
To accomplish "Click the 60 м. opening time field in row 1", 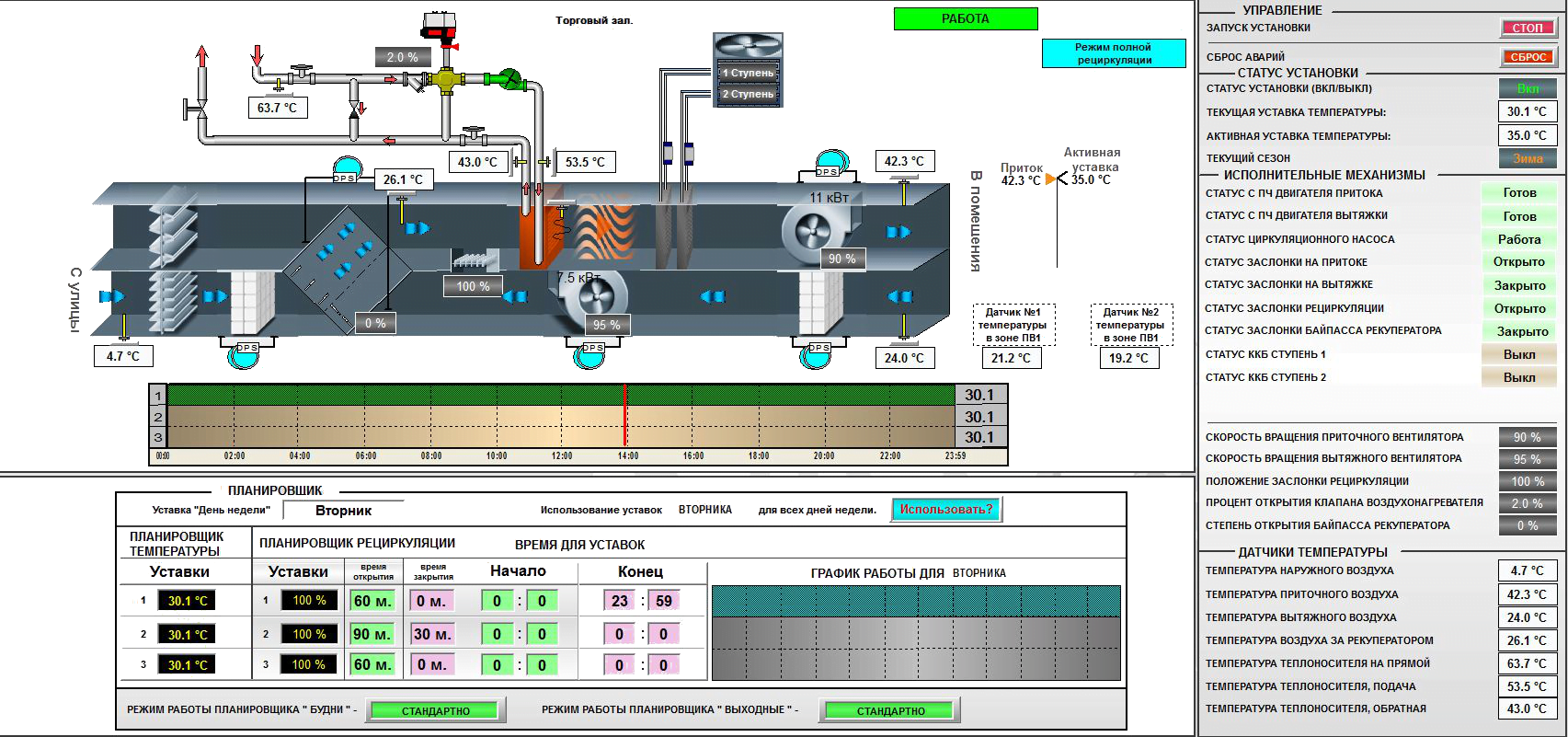I will (x=372, y=601).
